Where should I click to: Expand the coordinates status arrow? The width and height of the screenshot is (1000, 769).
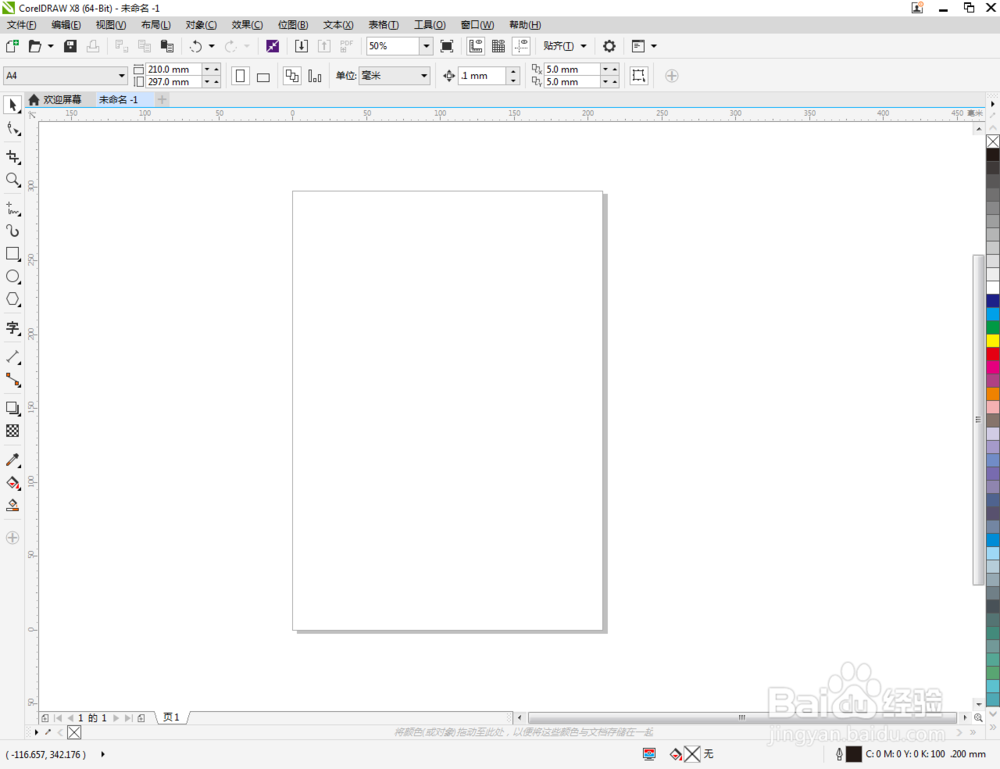tap(103, 754)
